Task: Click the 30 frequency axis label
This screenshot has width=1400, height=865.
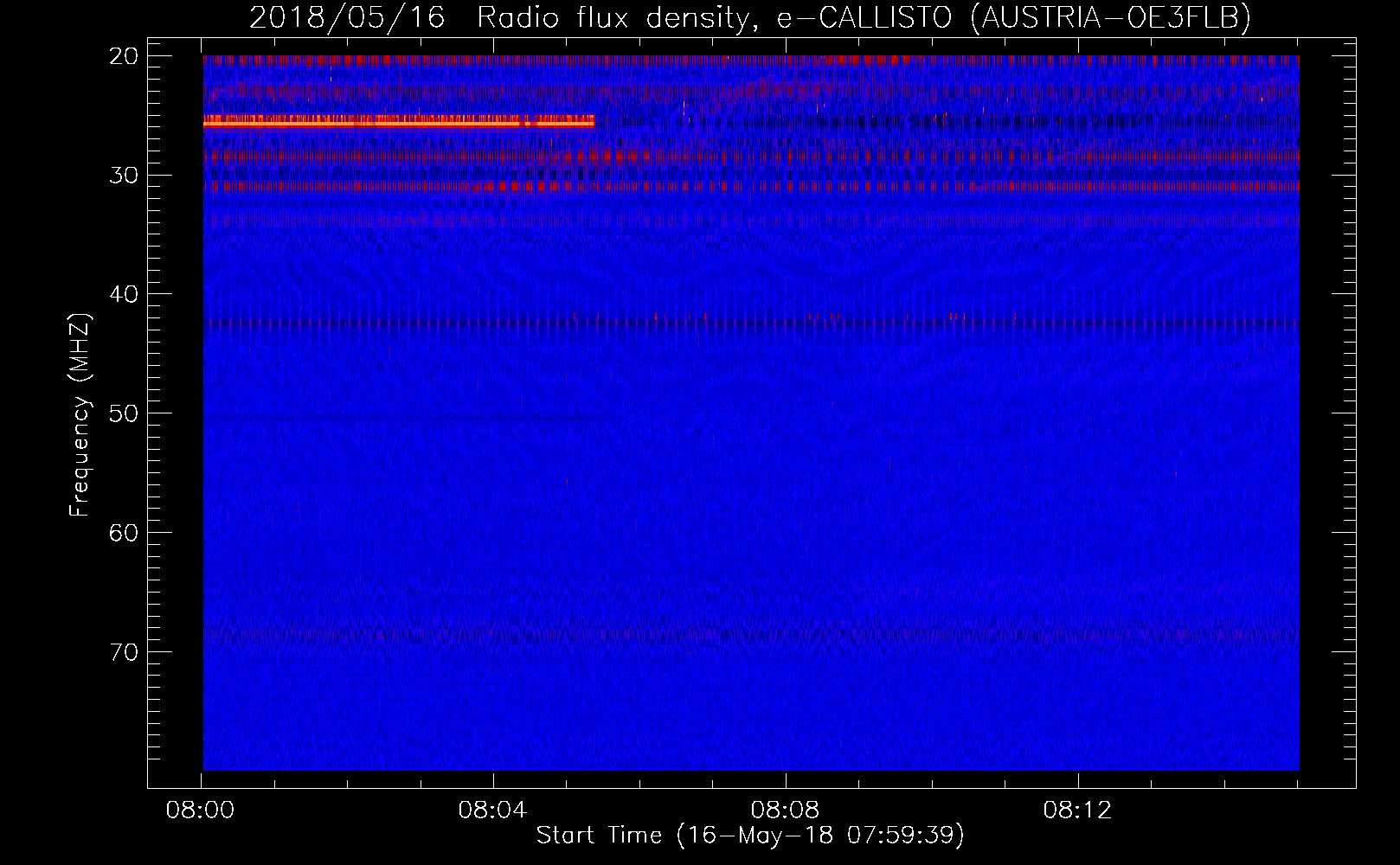Action: (125, 176)
